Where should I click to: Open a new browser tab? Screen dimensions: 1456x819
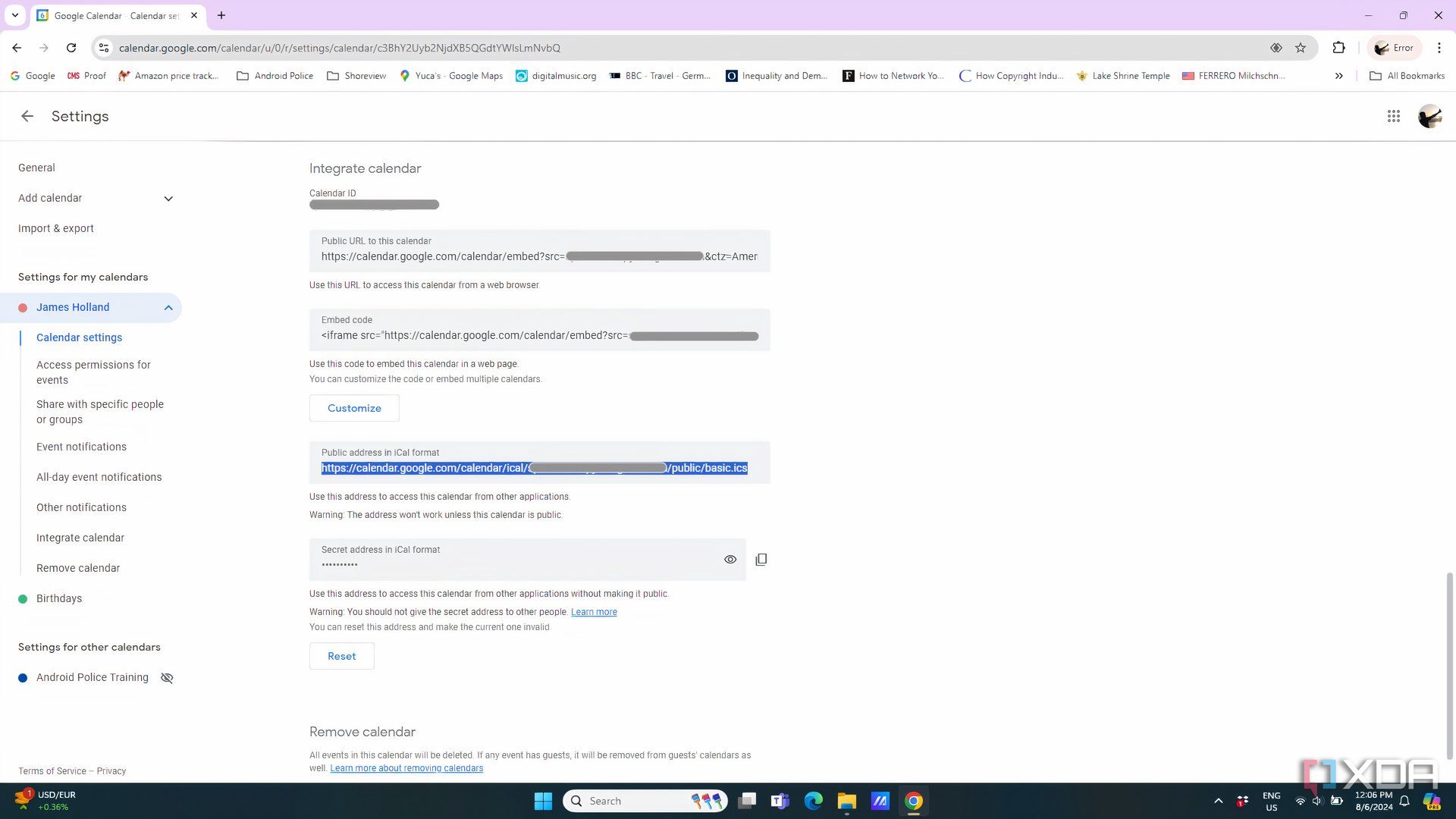point(221,15)
